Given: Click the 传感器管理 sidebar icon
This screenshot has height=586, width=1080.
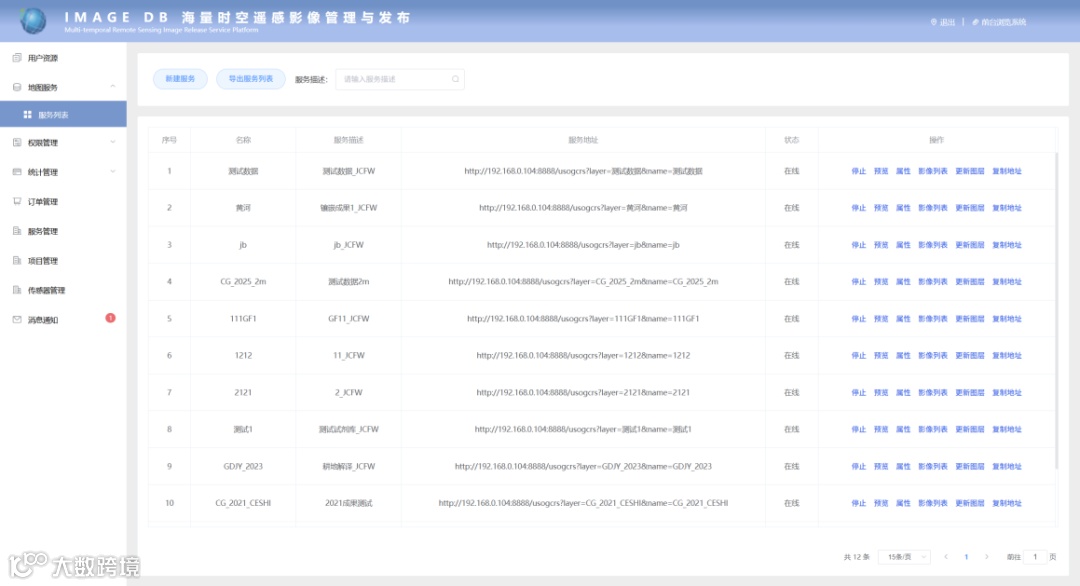Looking at the screenshot, I should click(17, 290).
